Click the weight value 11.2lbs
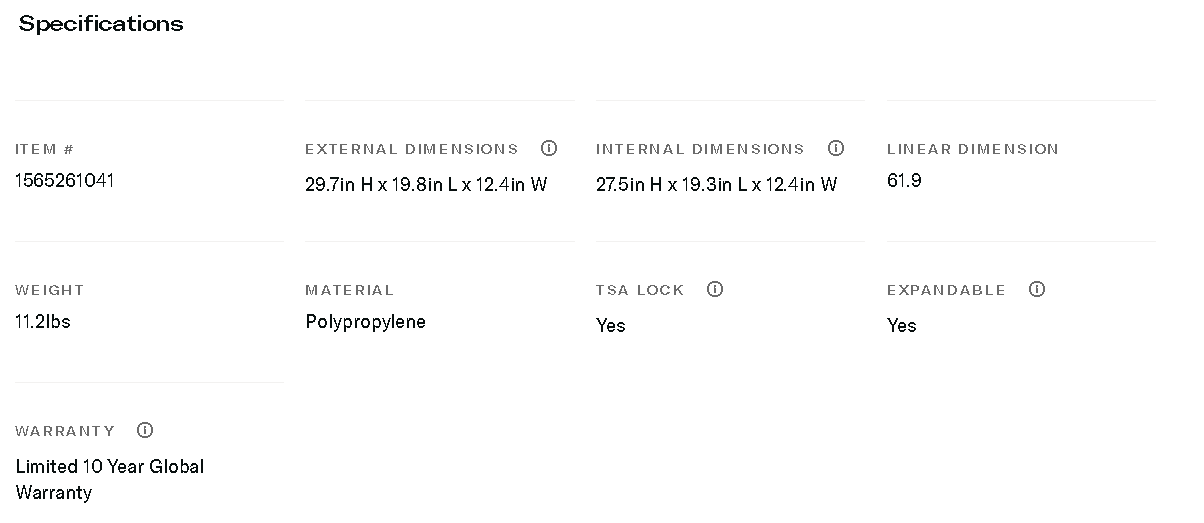The width and height of the screenshot is (1204, 523). click(x=43, y=322)
